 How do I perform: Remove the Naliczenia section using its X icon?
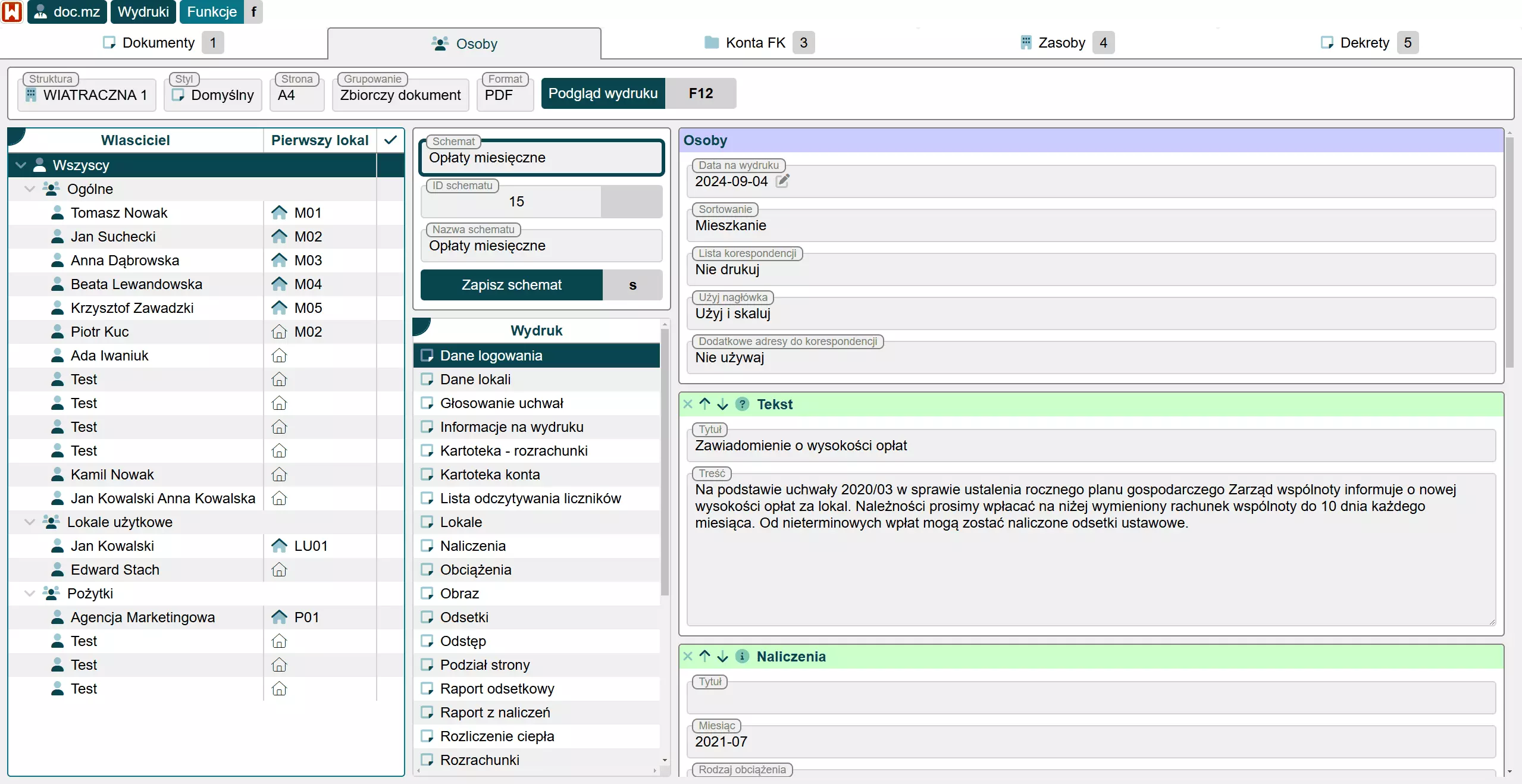688,657
